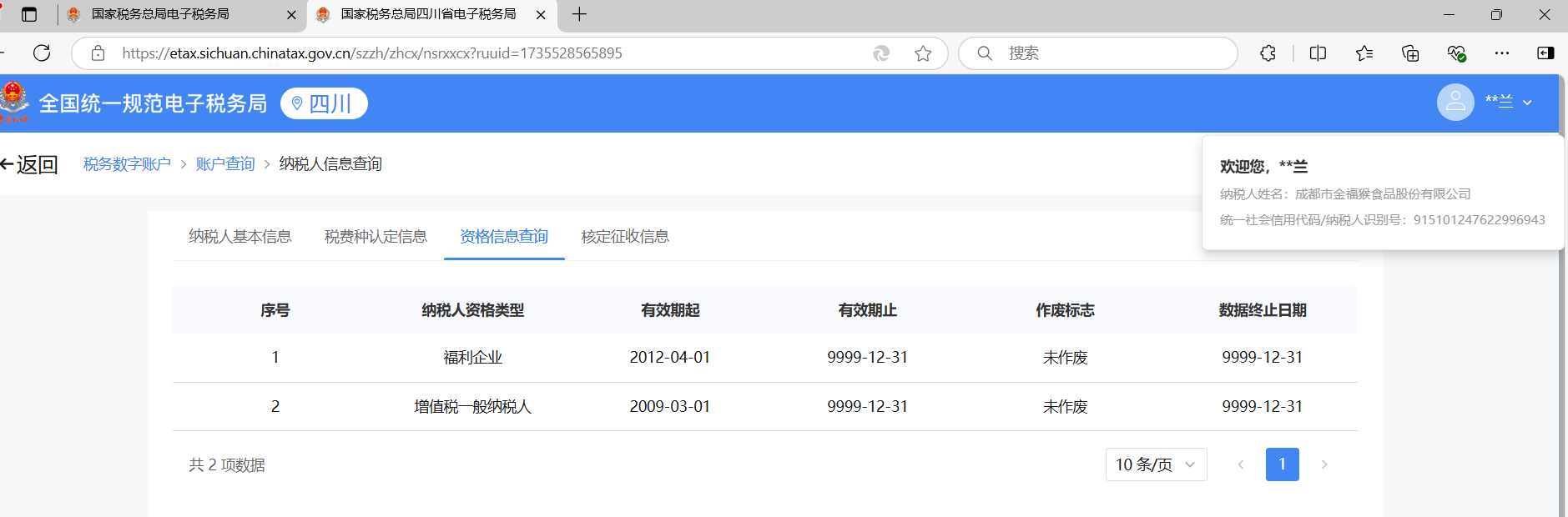The image size is (1568, 517).
Task: Switch to 纳税人基本信息 tab
Action: coord(239,237)
